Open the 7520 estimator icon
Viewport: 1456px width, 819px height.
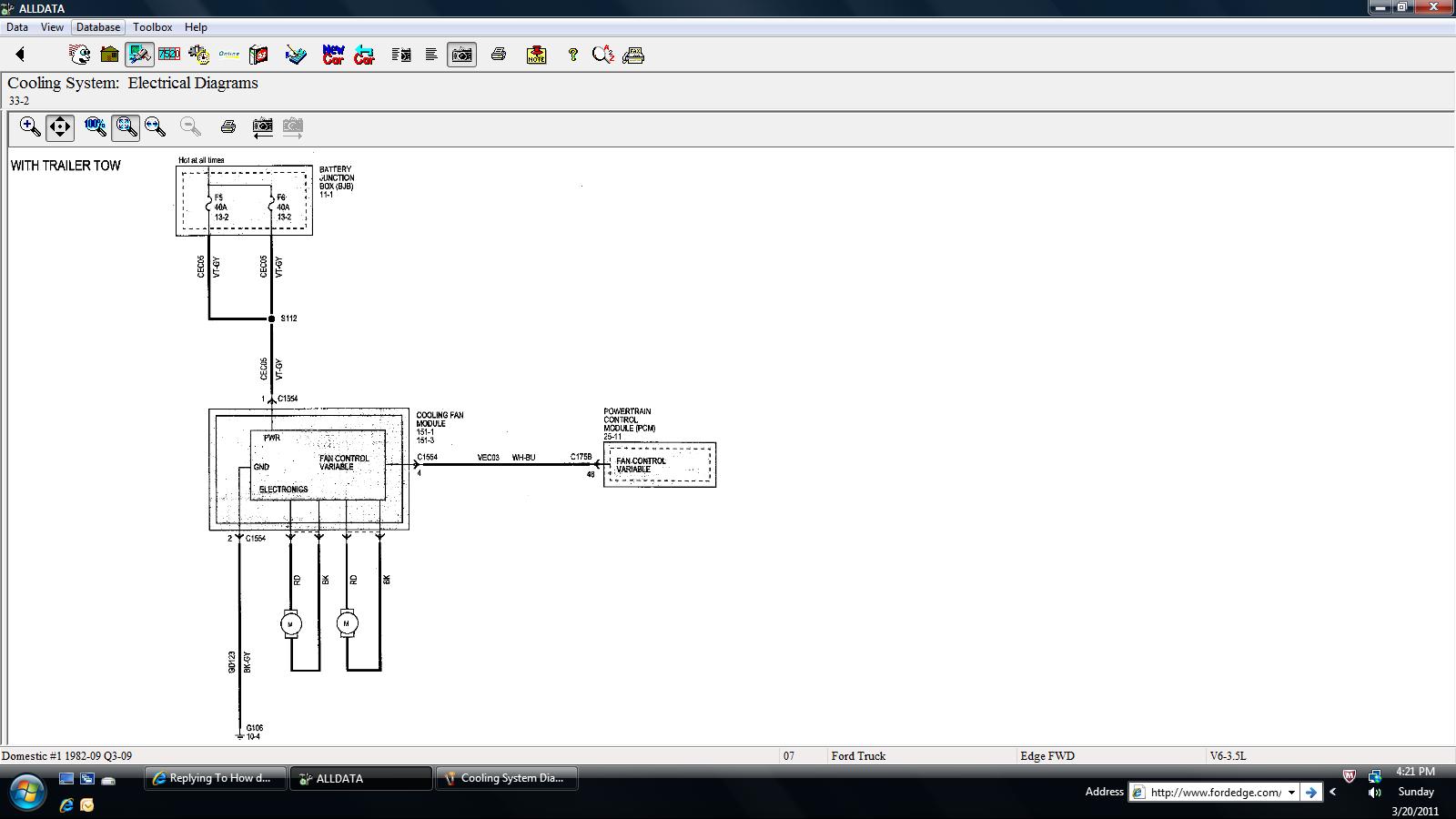(169, 55)
